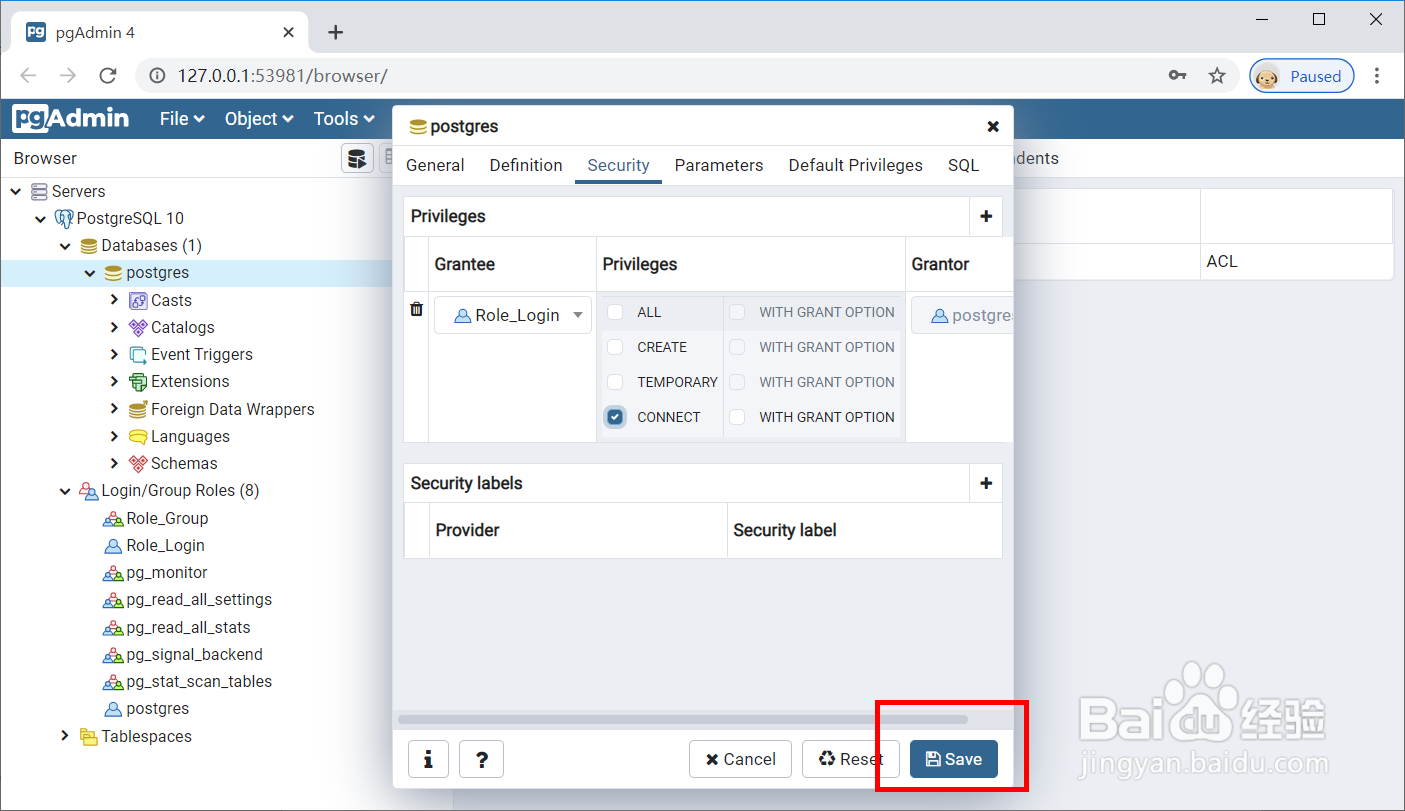
Task: Enable the ALL privilege checkbox
Action: click(615, 312)
